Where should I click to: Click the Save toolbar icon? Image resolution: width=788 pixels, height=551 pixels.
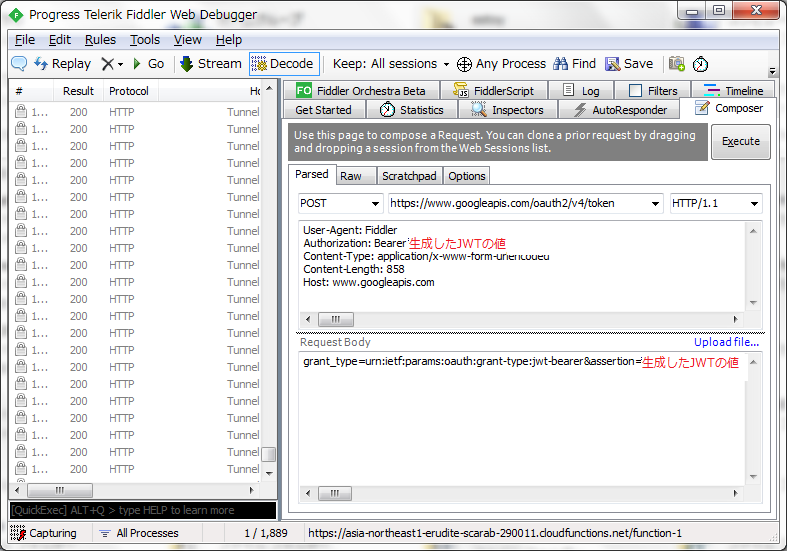(x=629, y=64)
